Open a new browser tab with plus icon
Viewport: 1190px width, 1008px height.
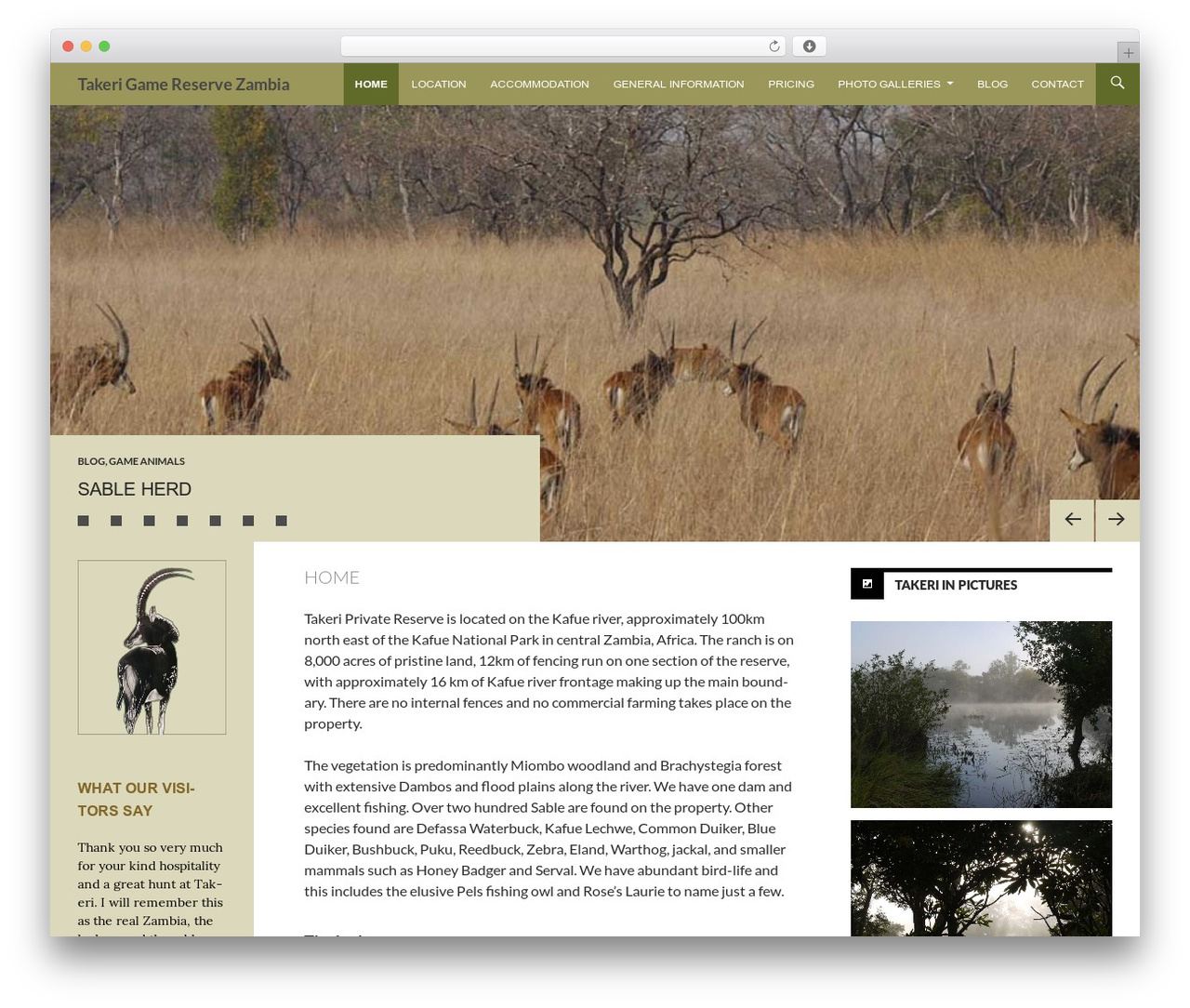tap(1128, 53)
